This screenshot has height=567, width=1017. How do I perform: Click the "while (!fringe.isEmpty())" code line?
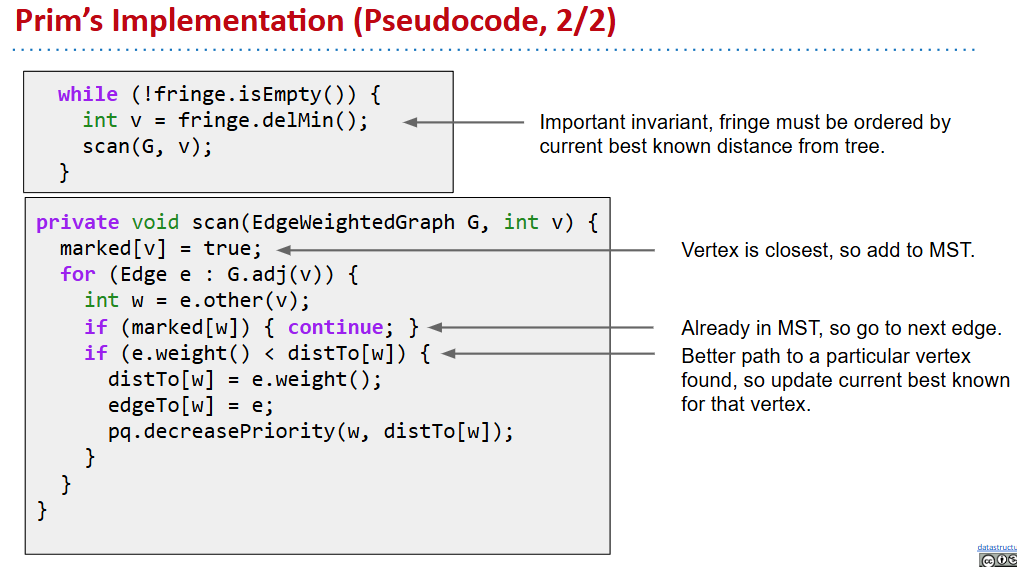[219, 94]
